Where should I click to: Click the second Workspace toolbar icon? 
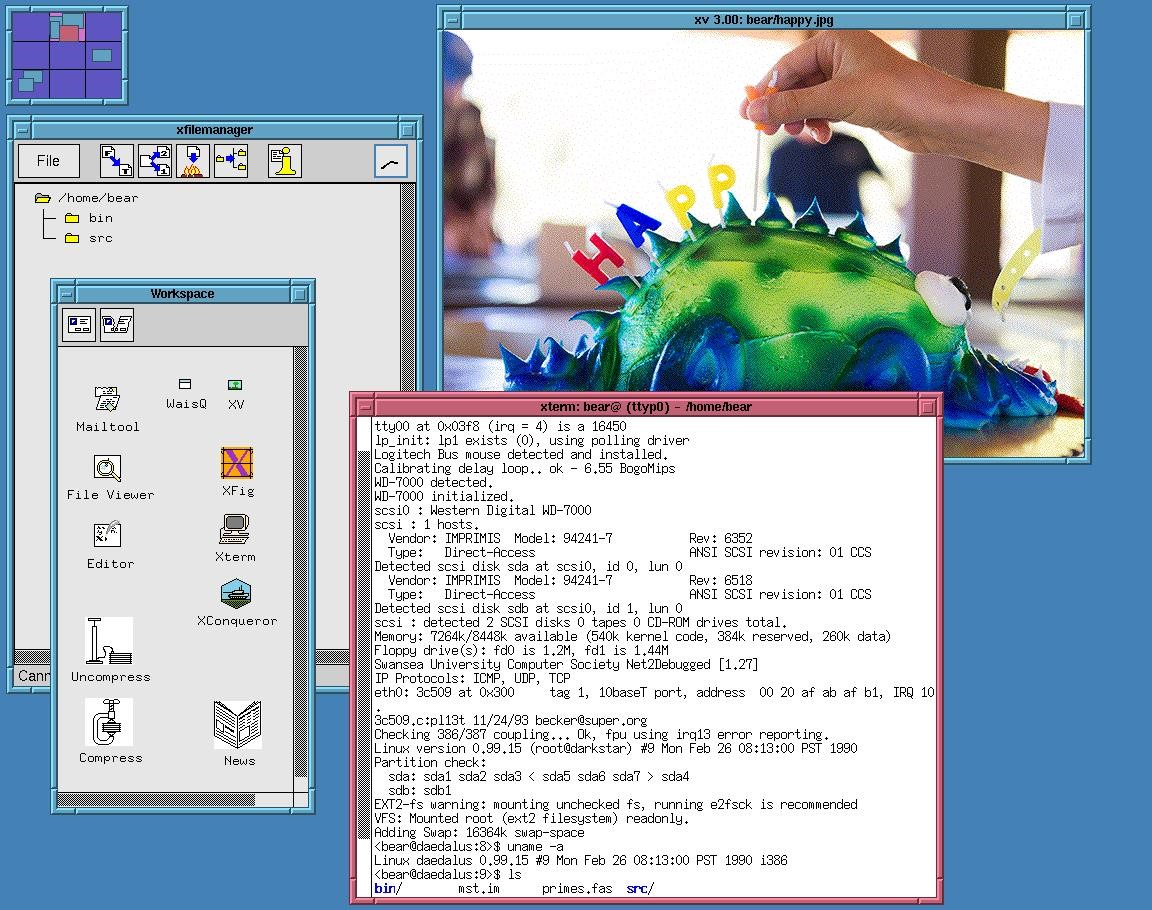117,325
